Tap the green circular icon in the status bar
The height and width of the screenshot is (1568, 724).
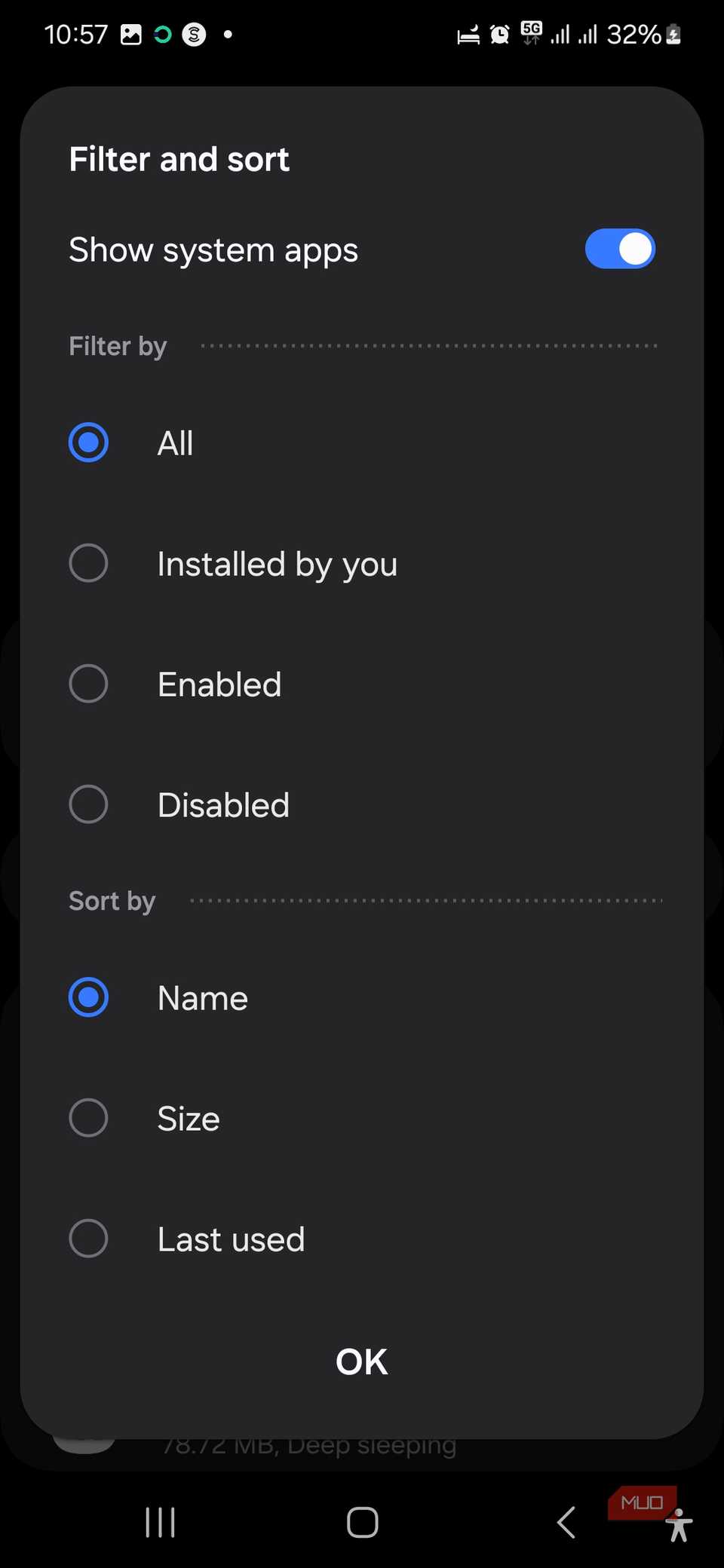161,33
